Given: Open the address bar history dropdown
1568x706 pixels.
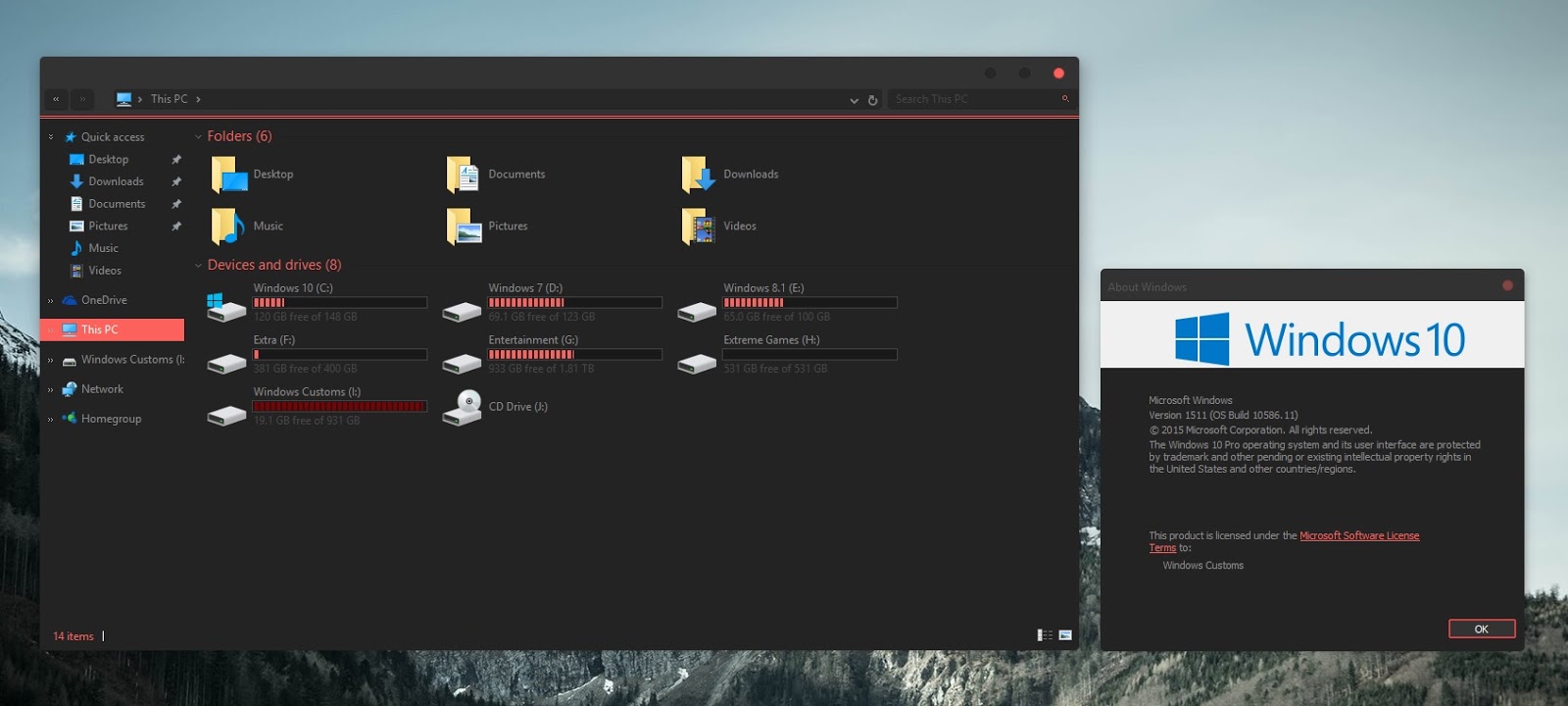Looking at the screenshot, I should [854, 100].
